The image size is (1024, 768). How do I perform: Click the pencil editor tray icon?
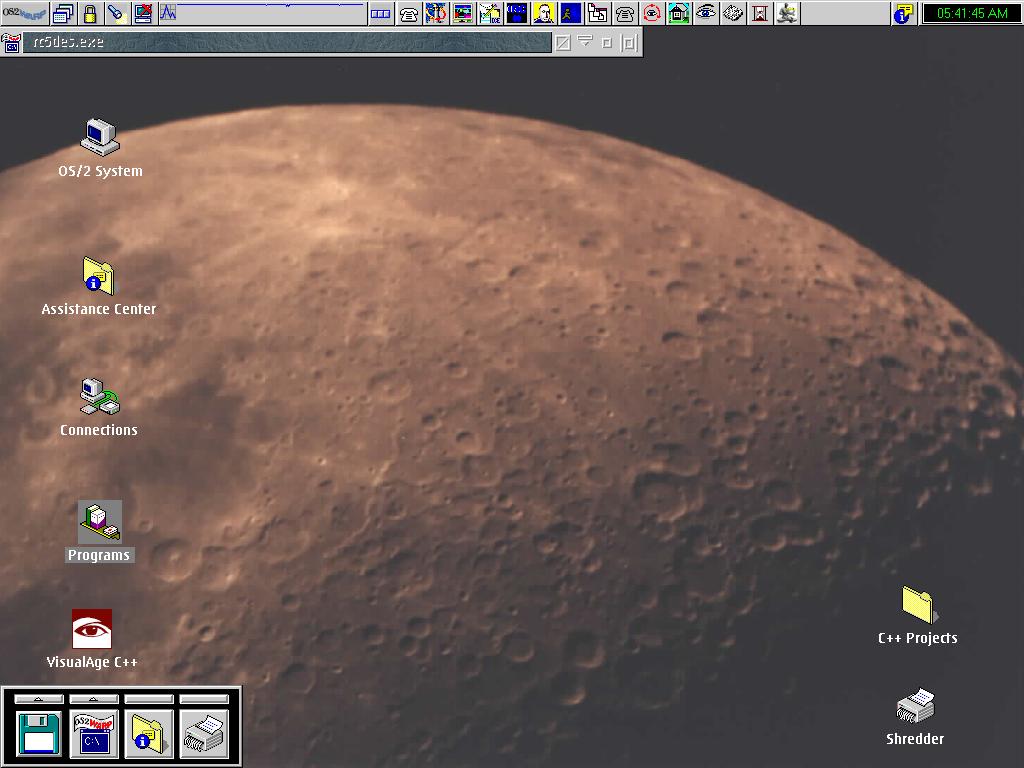point(490,13)
